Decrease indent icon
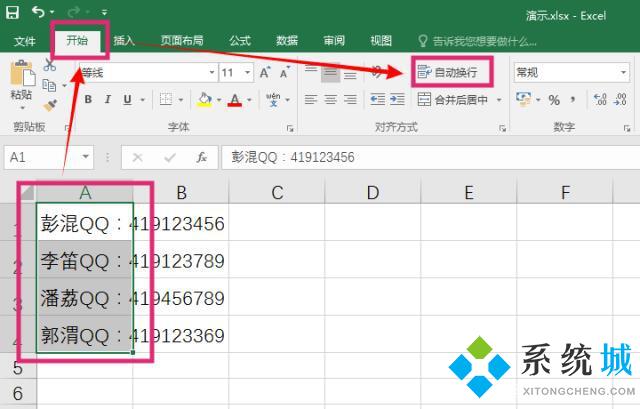This screenshot has height=409, width=640. tap(377, 99)
